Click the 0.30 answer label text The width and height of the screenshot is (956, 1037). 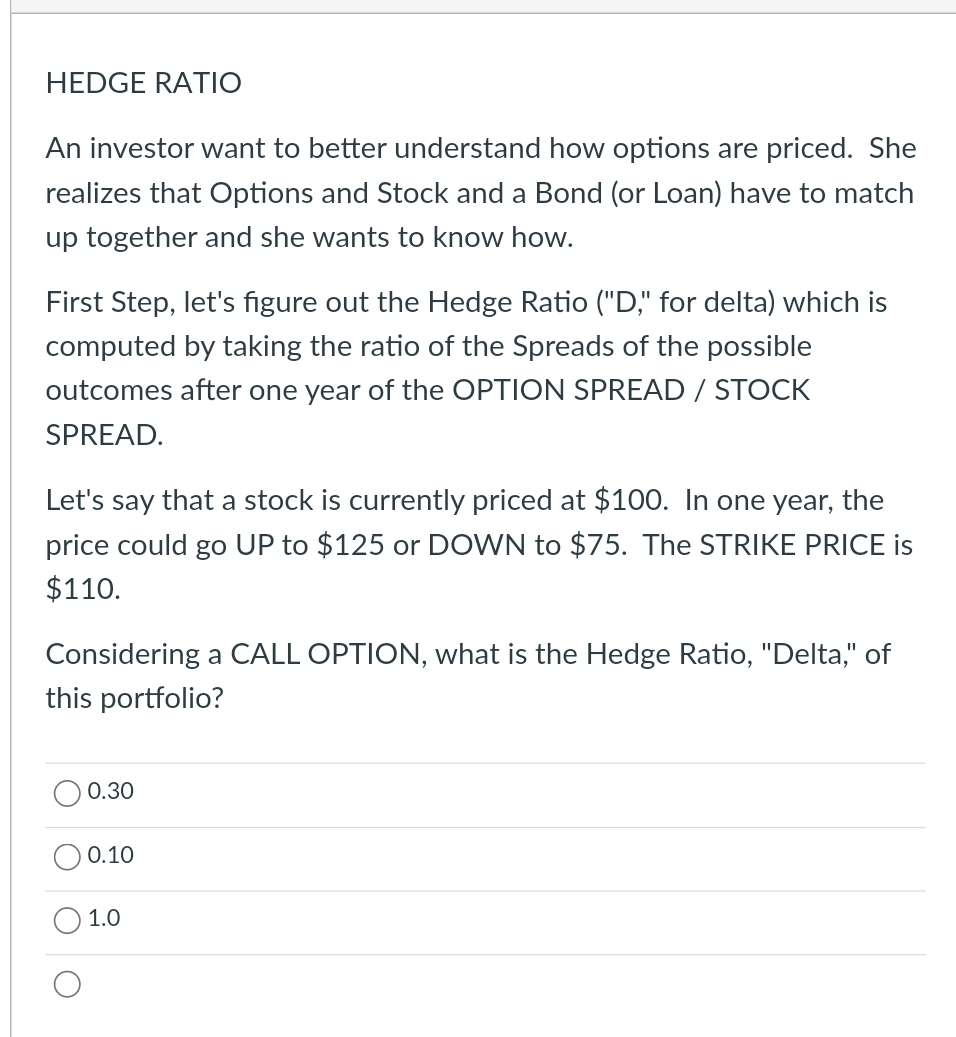(109, 791)
